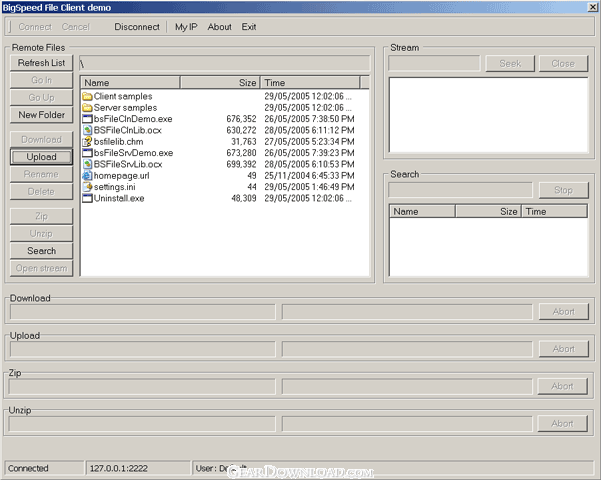Open the About menu item
The width and height of the screenshot is (601, 480).
point(220,27)
